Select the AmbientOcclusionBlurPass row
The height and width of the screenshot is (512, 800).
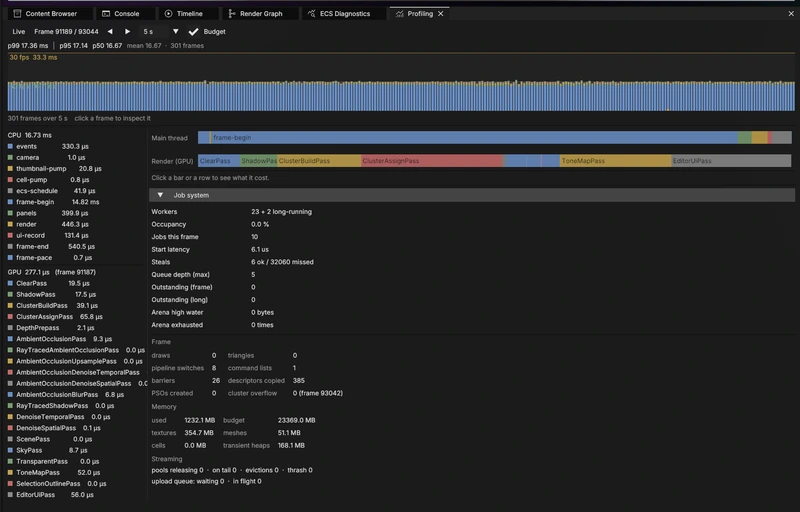[66, 395]
